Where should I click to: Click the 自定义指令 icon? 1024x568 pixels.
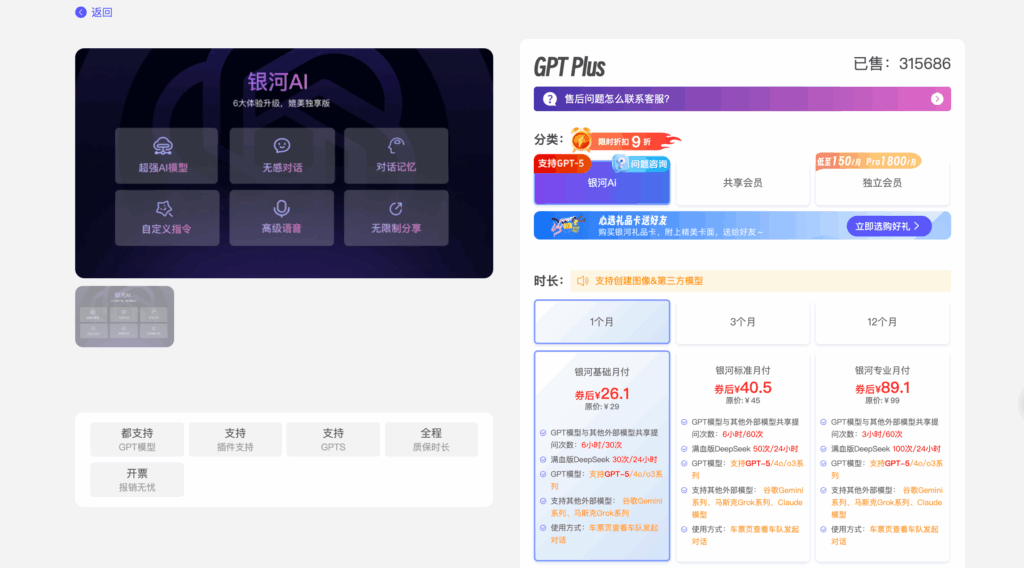coord(165,208)
